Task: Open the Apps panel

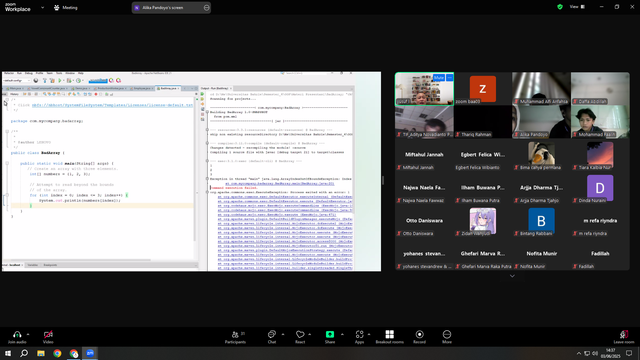Action: 359,337
